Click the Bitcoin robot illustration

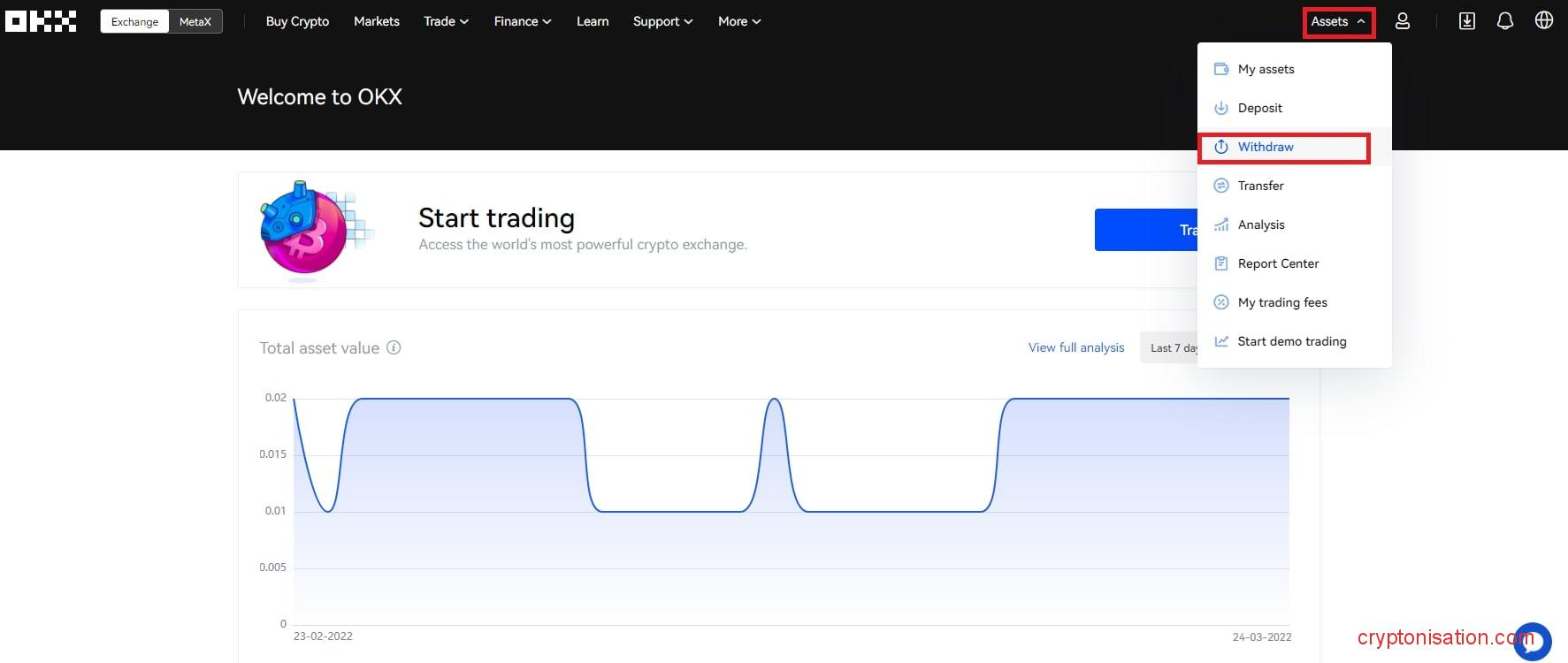(x=306, y=230)
